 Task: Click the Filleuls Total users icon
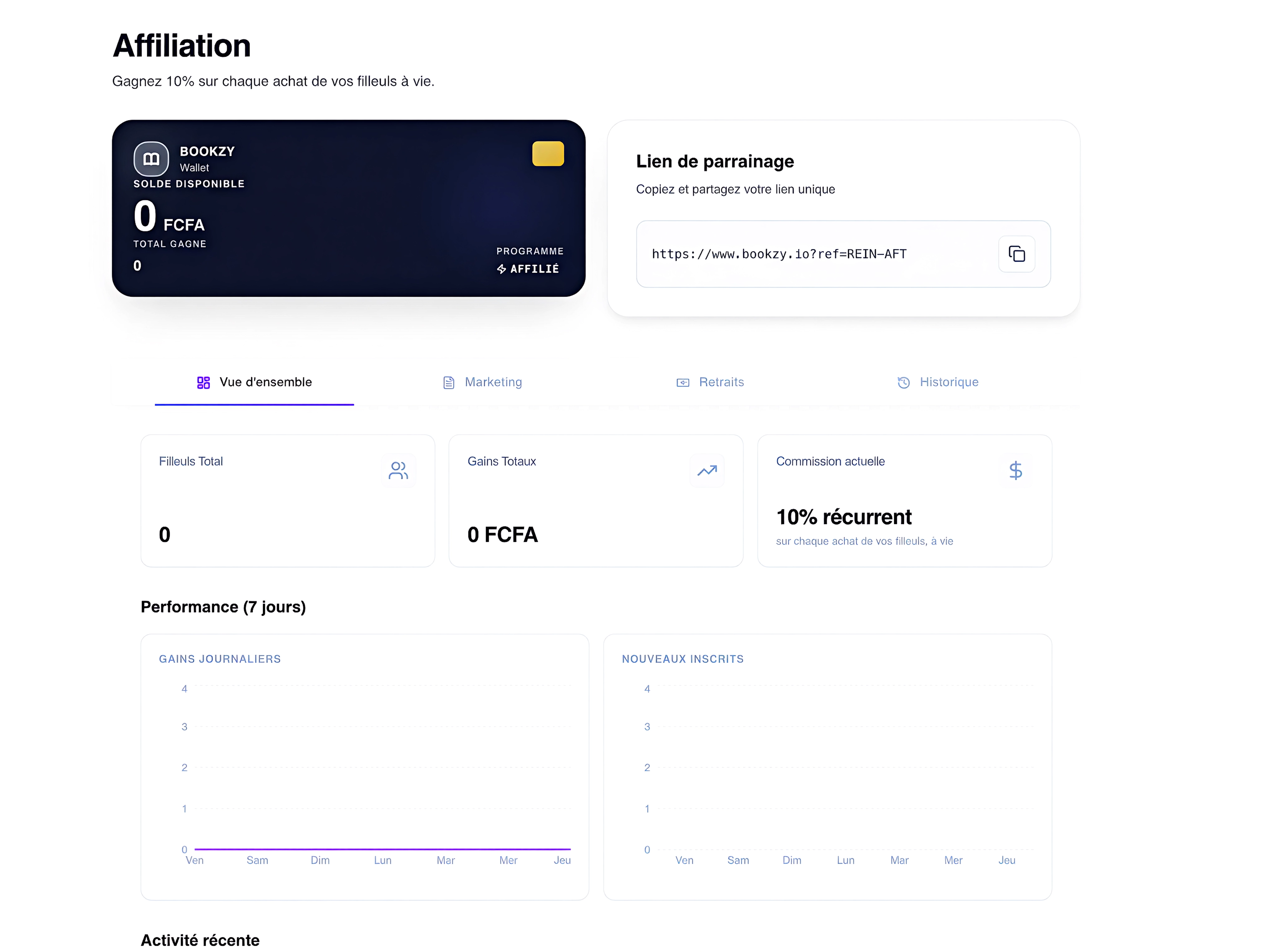[398, 470]
